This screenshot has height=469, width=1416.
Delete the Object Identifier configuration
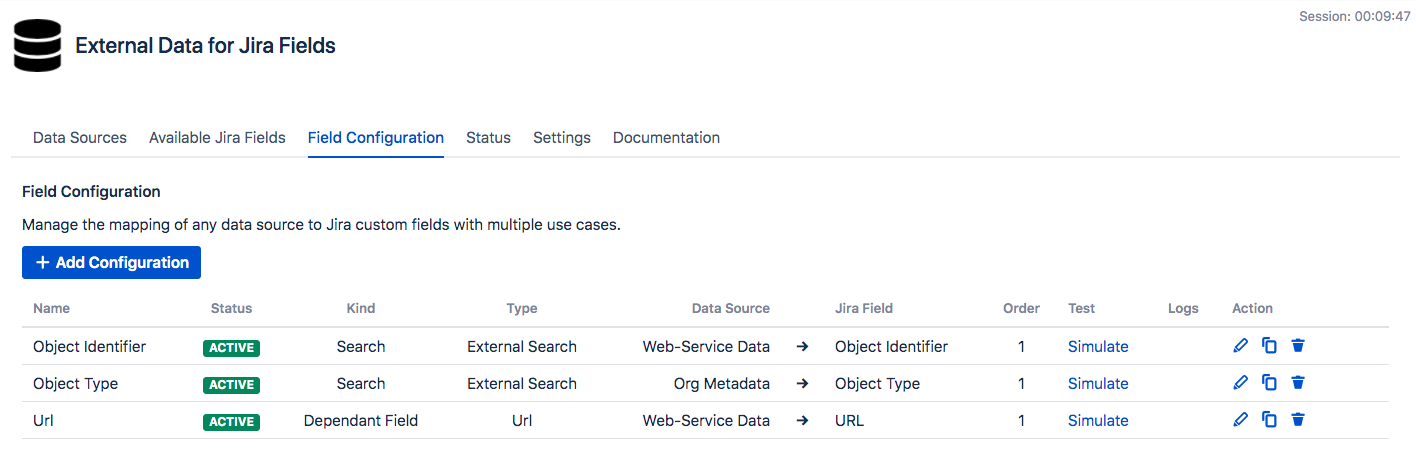point(1298,346)
